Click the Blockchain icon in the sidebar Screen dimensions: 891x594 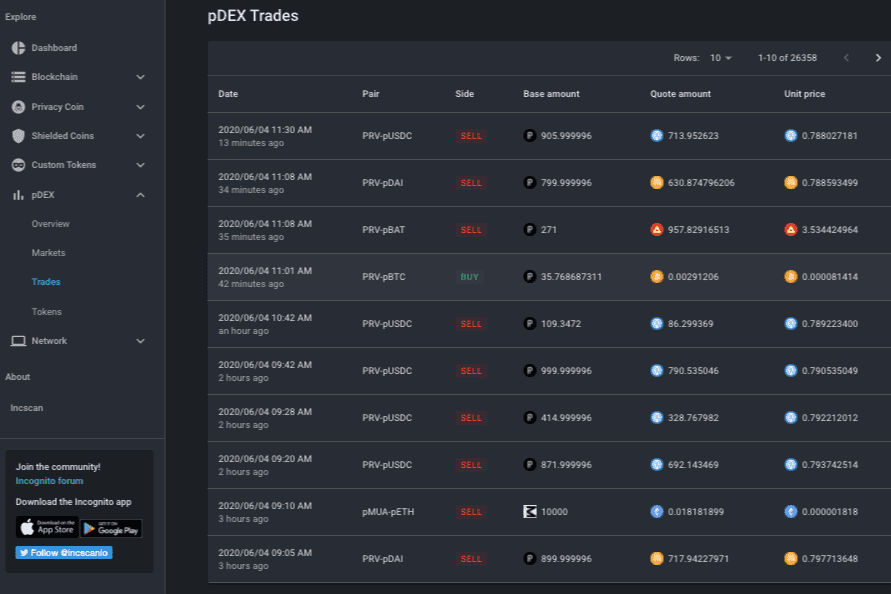[17, 77]
